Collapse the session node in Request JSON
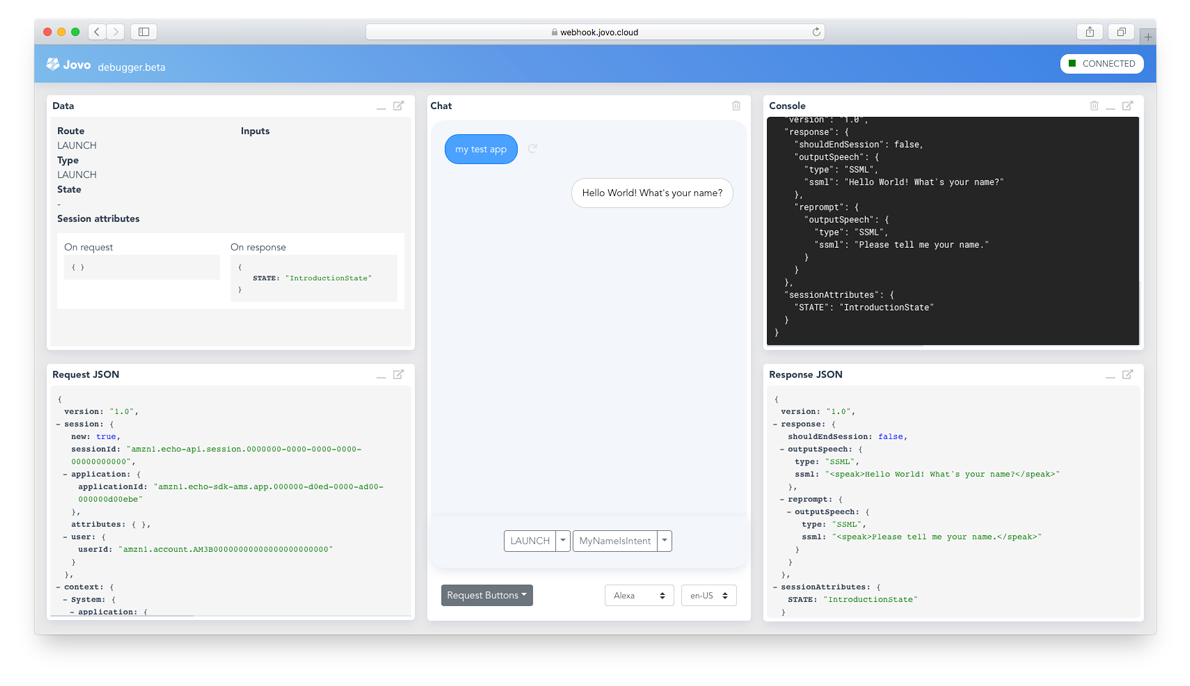 (x=58, y=424)
